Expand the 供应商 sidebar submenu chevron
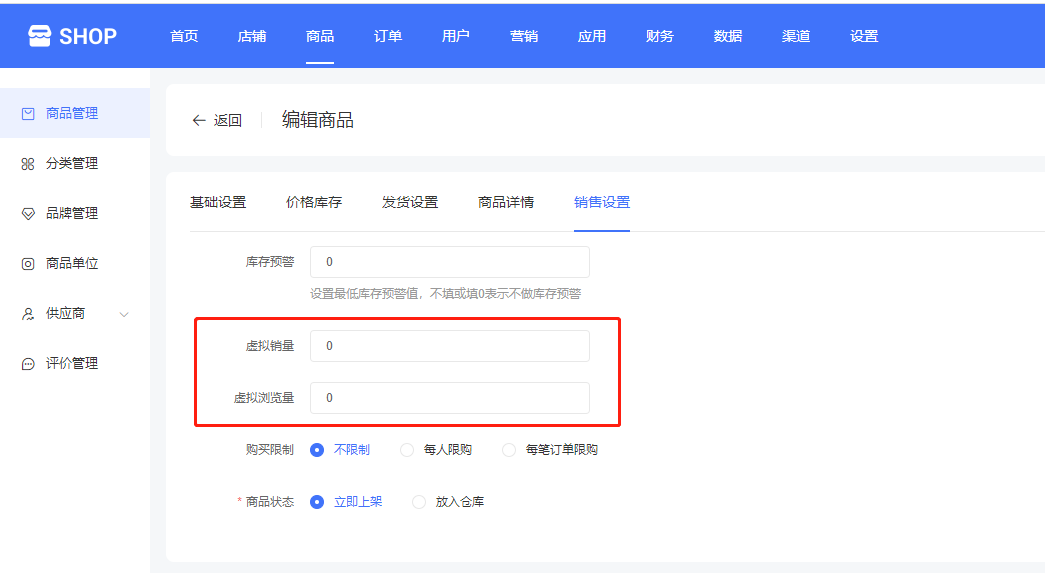Image resolution: width=1045 pixels, height=573 pixels. [124, 314]
